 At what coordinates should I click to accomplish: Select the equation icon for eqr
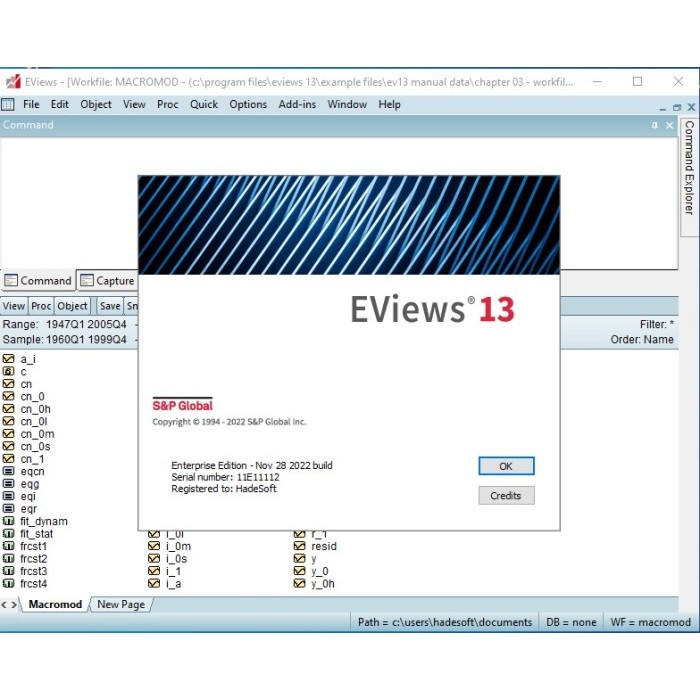[8, 508]
